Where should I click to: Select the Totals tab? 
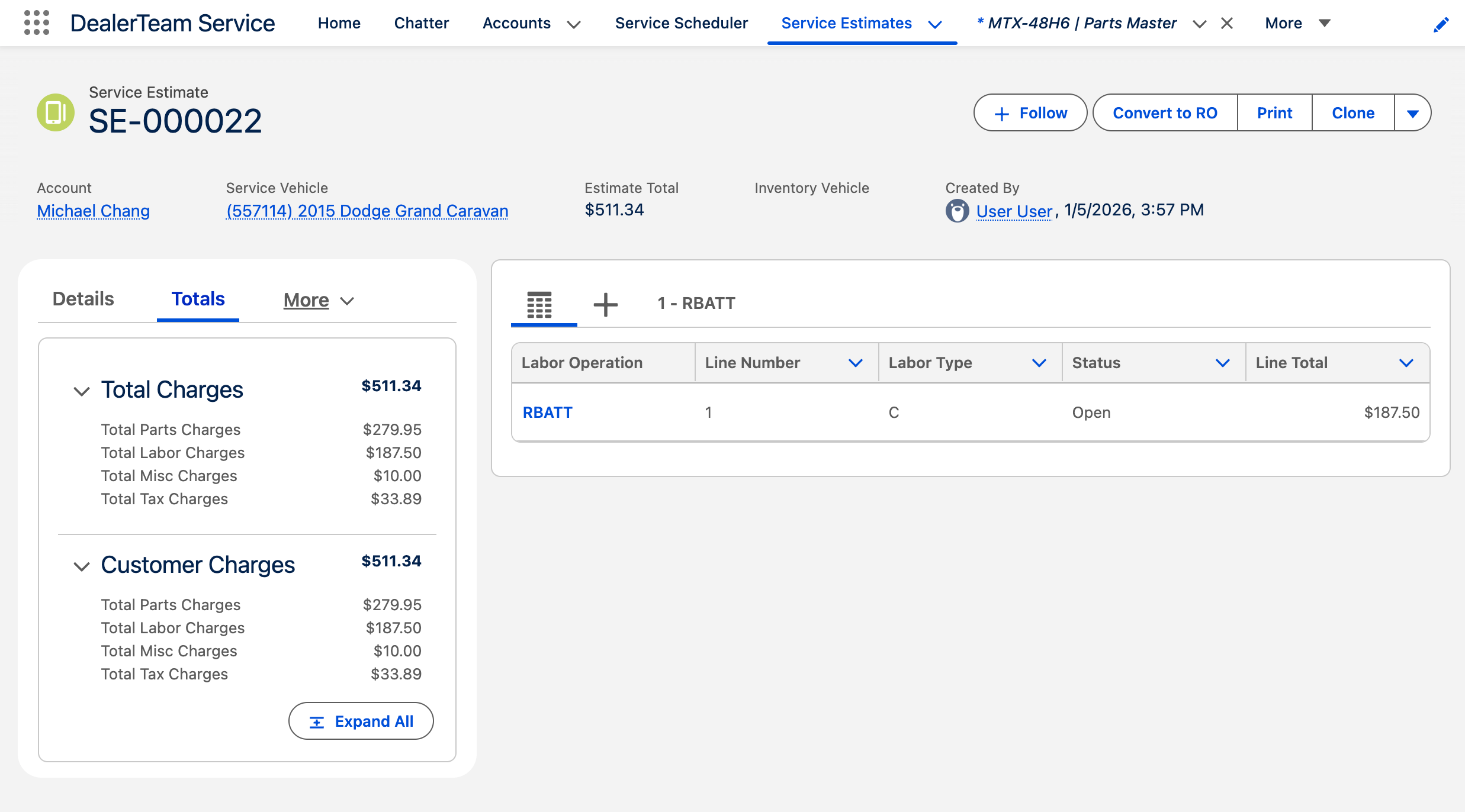(198, 299)
